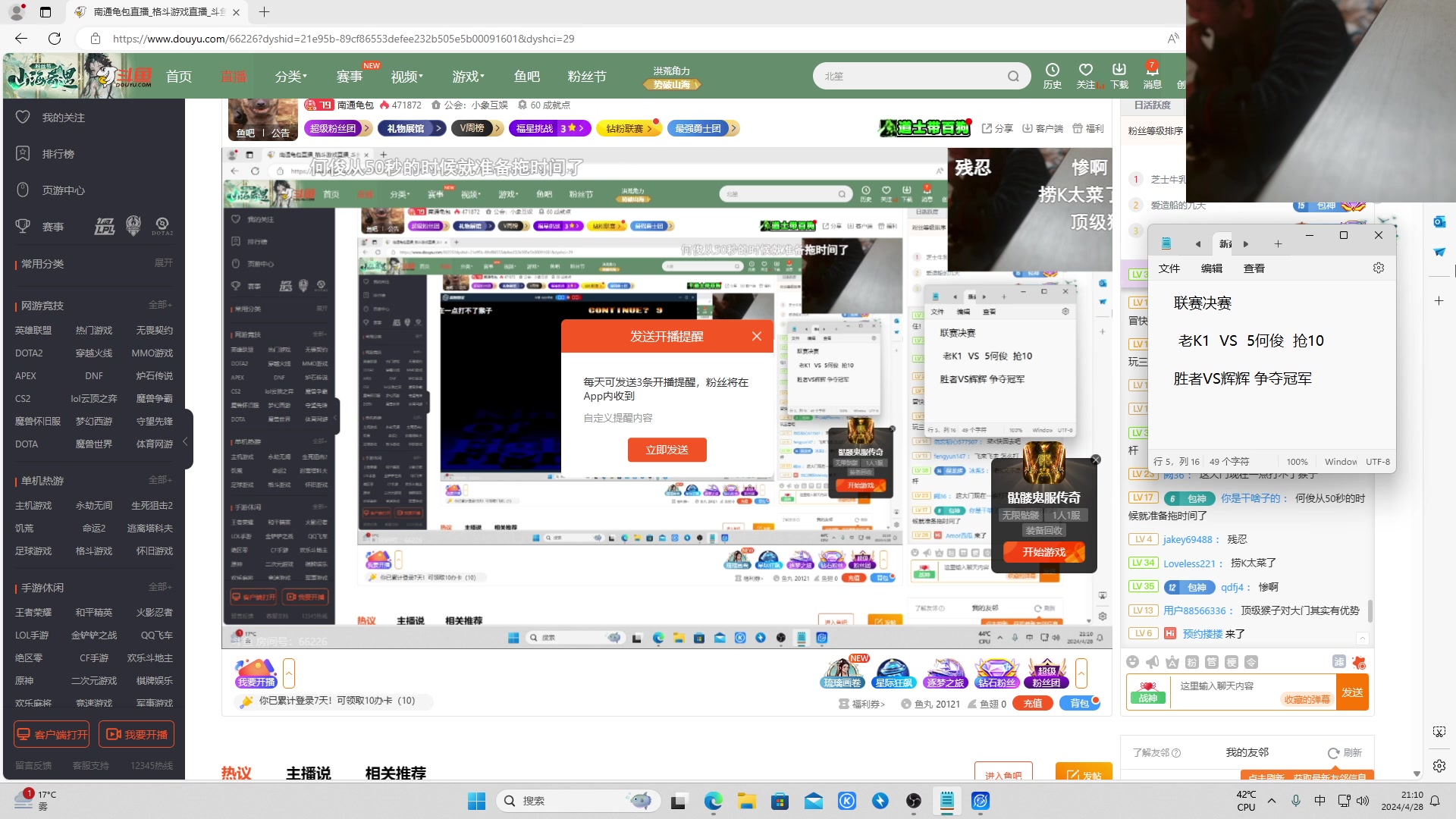This screenshot has width=1456, height=819.
Task: Click the 100% zoom level in Notepad status bar
Action: [1298, 461]
